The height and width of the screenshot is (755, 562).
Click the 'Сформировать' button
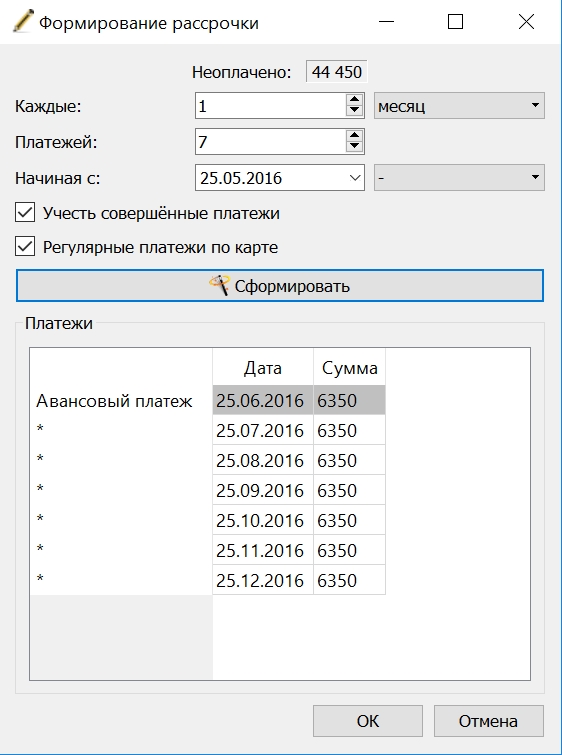click(280, 286)
